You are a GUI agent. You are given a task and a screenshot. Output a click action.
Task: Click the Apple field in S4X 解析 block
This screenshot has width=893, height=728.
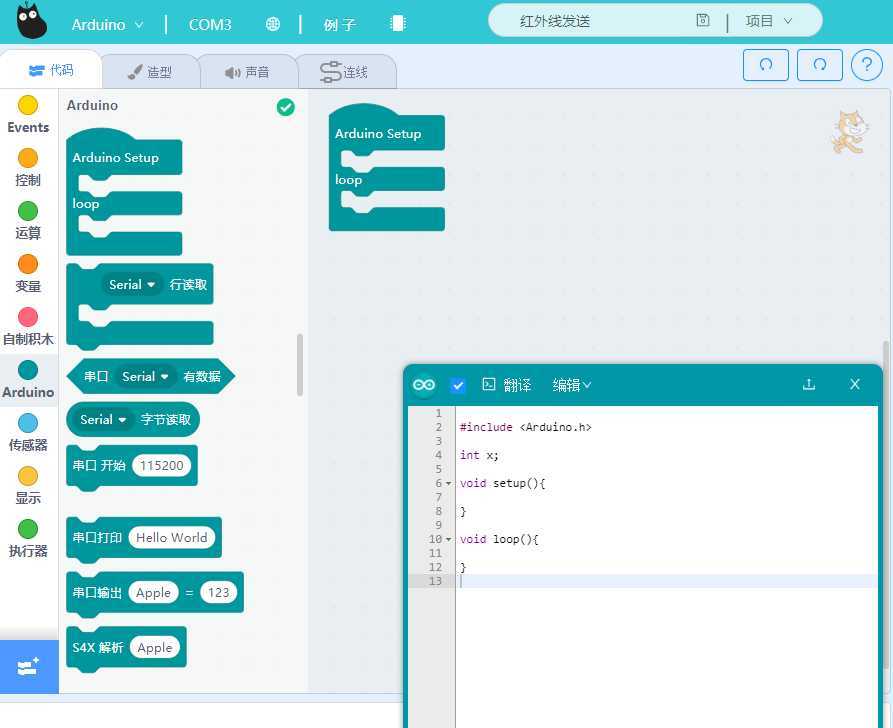[154, 647]
